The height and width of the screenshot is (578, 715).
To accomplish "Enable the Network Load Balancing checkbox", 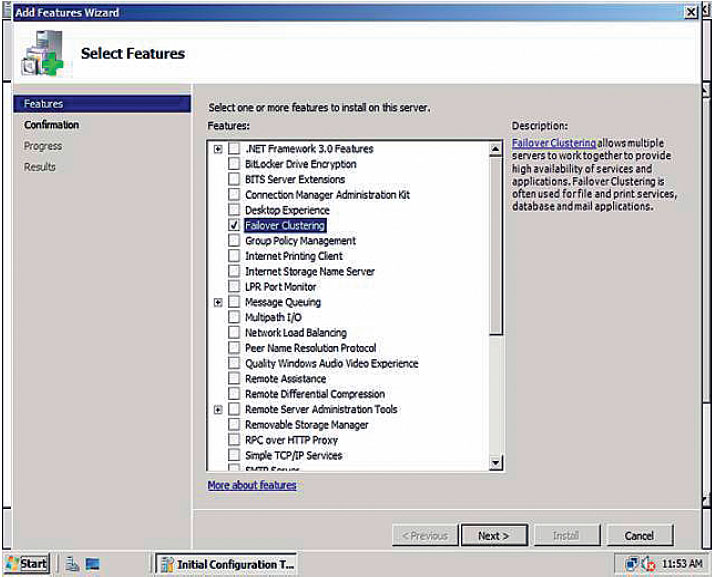I will pos(234,333).
